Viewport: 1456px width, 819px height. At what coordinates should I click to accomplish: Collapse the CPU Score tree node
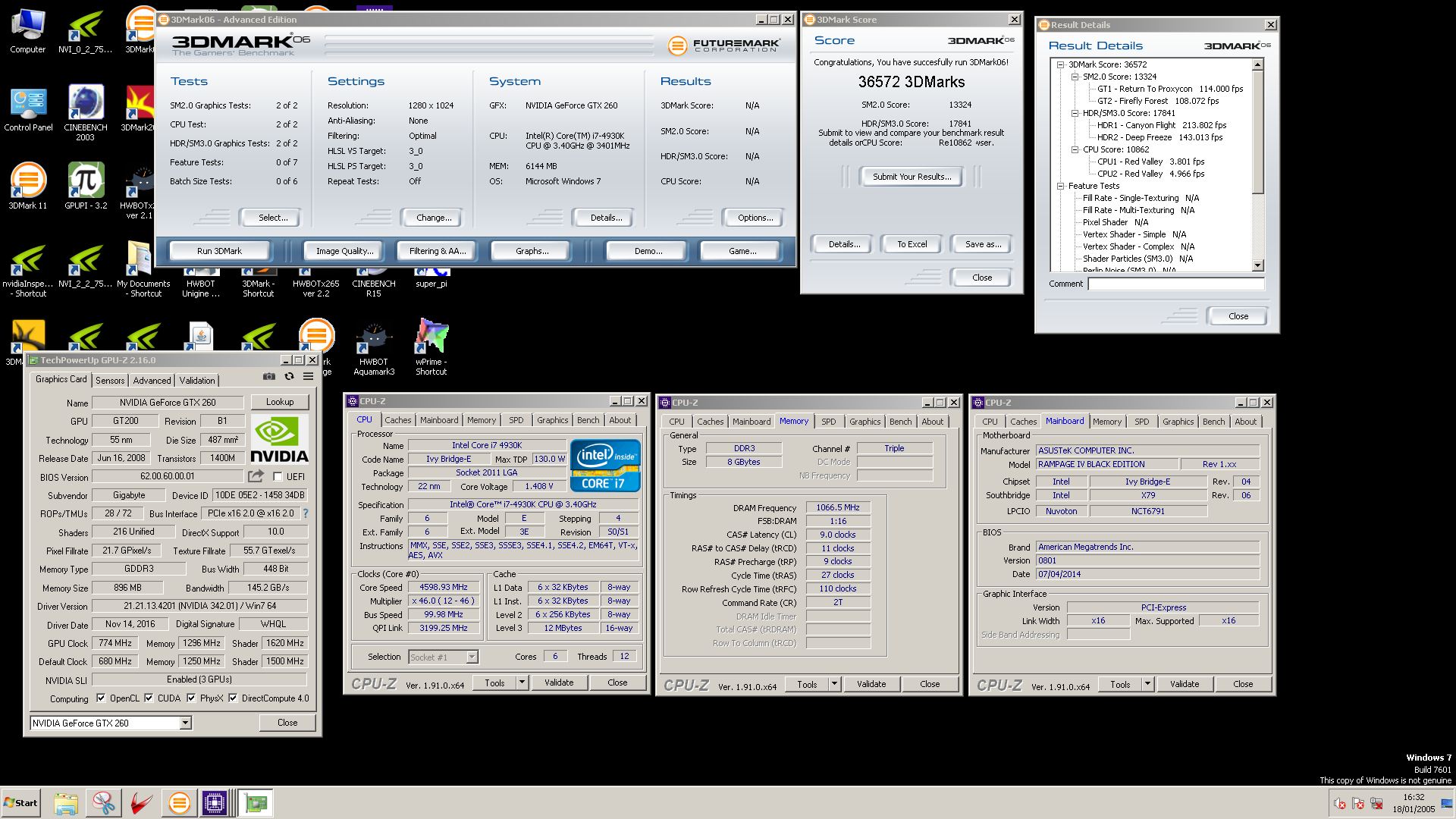pyautogui.click(x=1075, y=149)
